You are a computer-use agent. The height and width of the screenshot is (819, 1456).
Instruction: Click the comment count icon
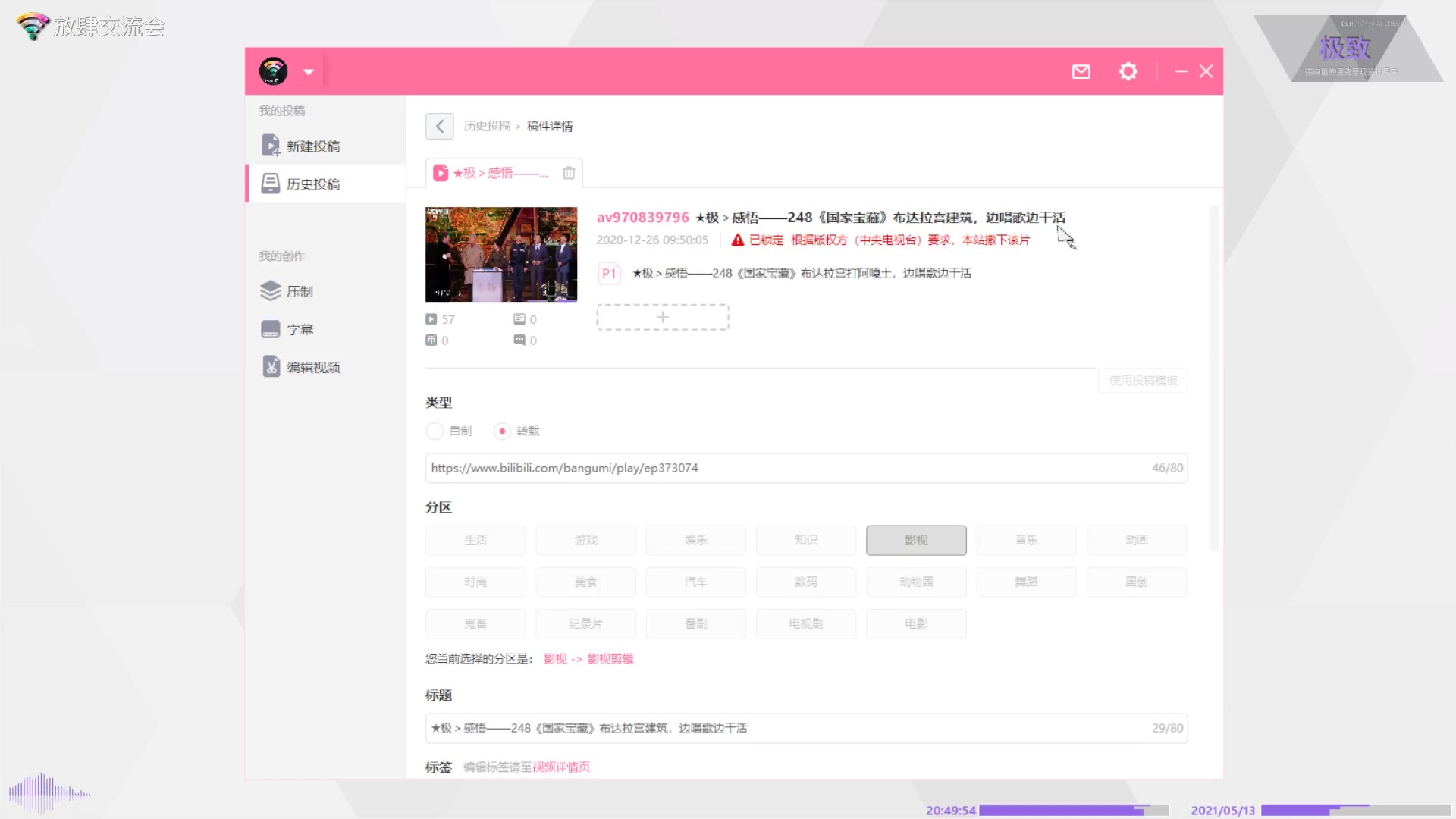[519, 340]
